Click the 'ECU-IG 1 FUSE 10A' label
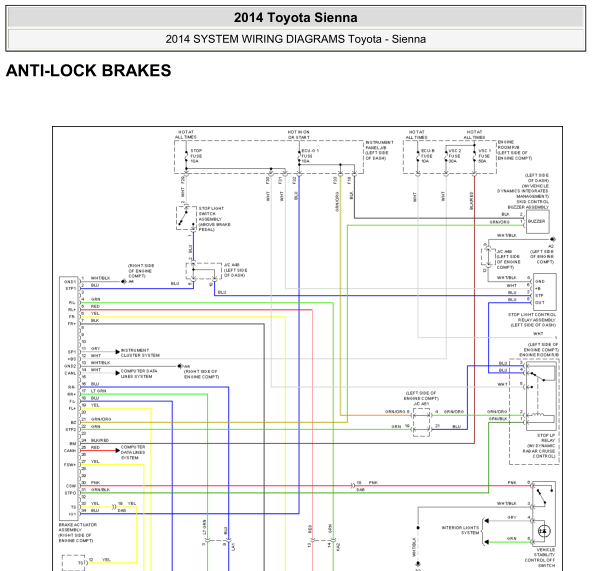 click(x=309, y=156)
